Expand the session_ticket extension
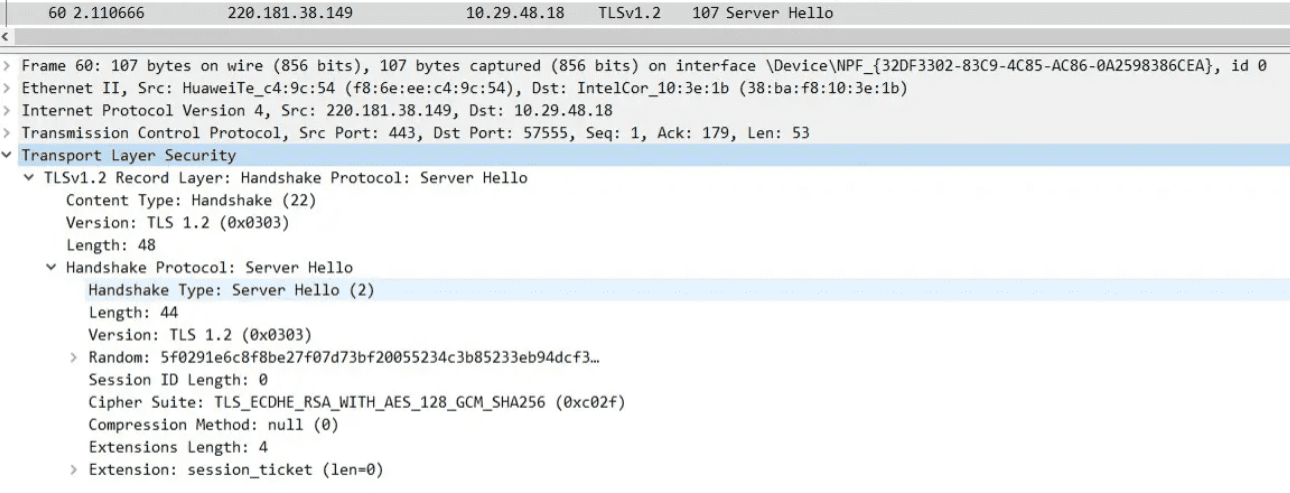 point(73,470)
